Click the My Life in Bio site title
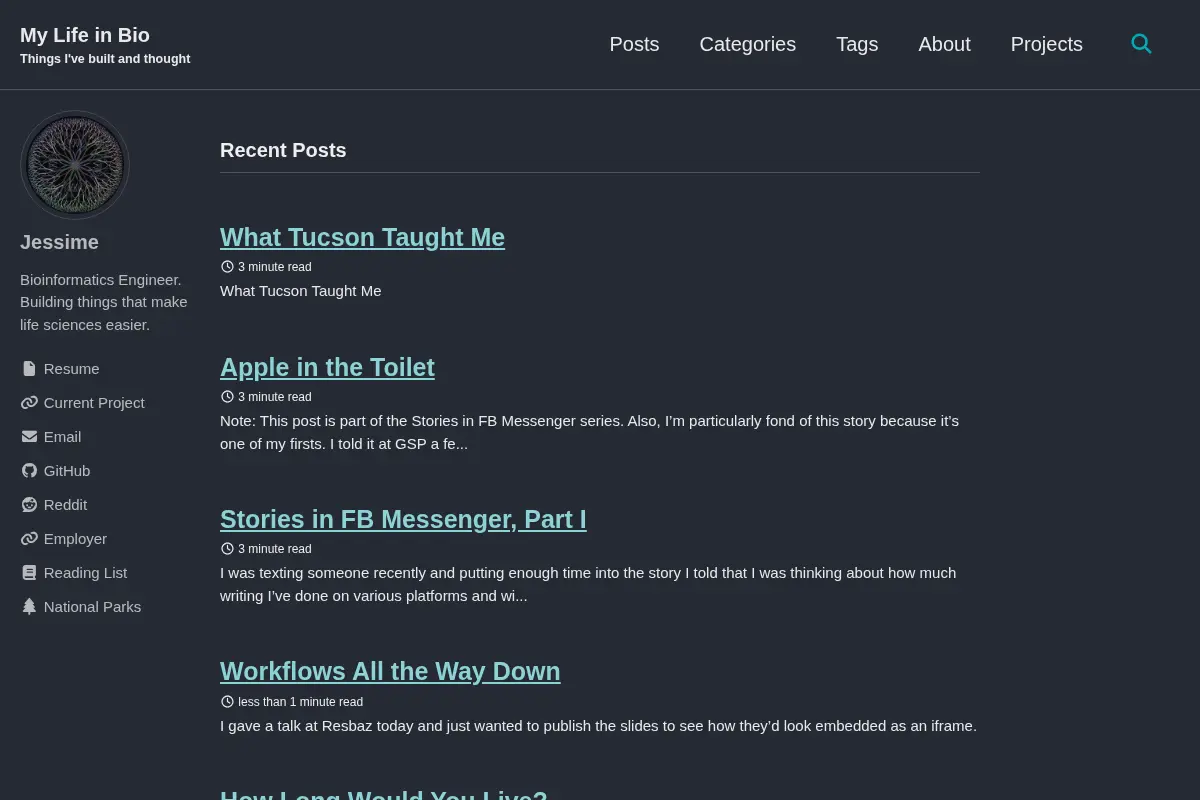The width and height of the screenshot is (1200, 800). click(85, 35)
